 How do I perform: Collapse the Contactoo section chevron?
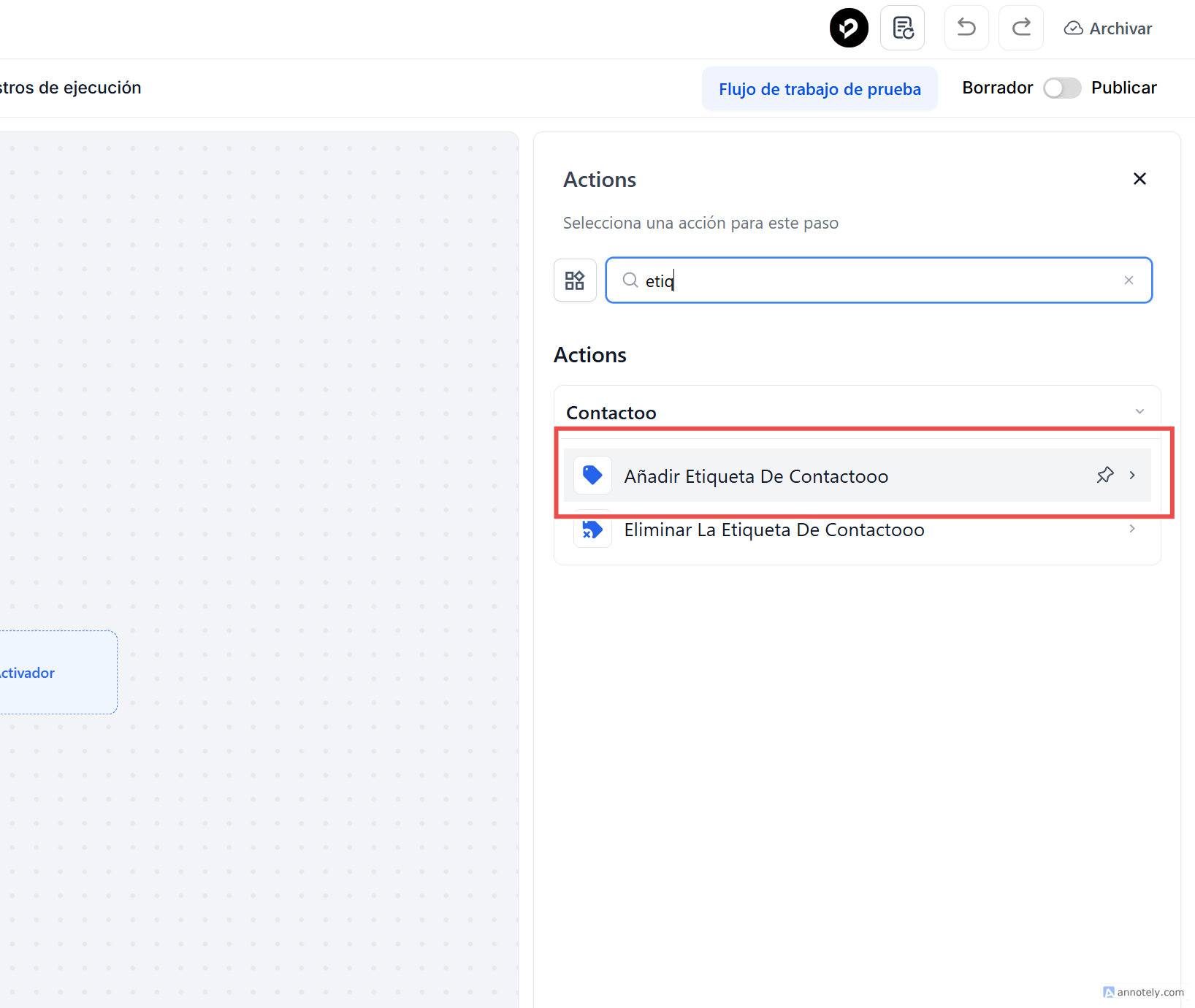coord(1139,412)
